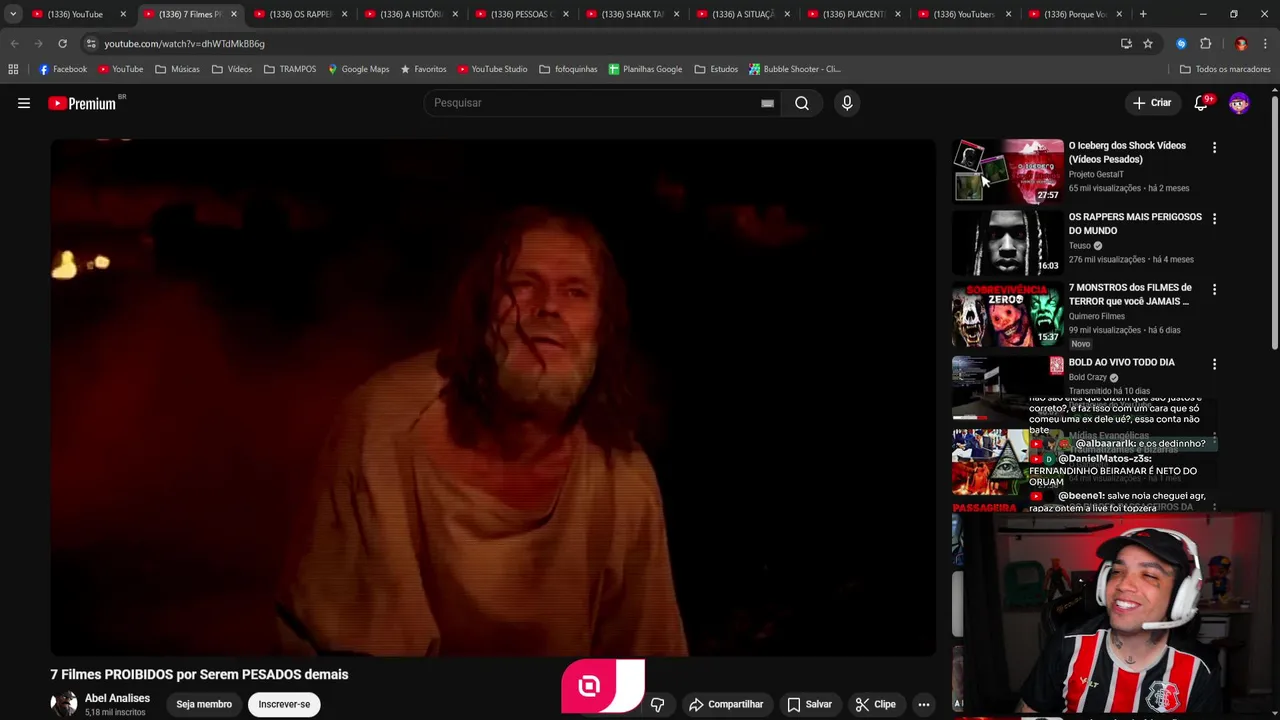Open the Google Maps bookmark

click(x=358, y=69)
